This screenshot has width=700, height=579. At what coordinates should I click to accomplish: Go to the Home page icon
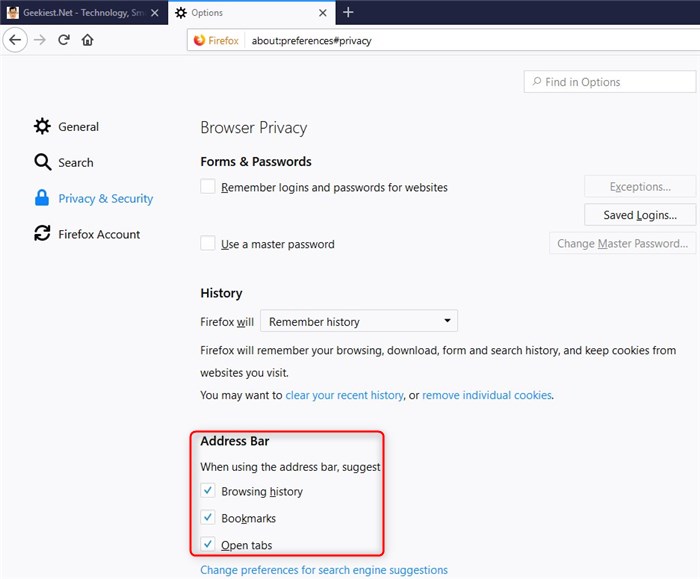88,40
